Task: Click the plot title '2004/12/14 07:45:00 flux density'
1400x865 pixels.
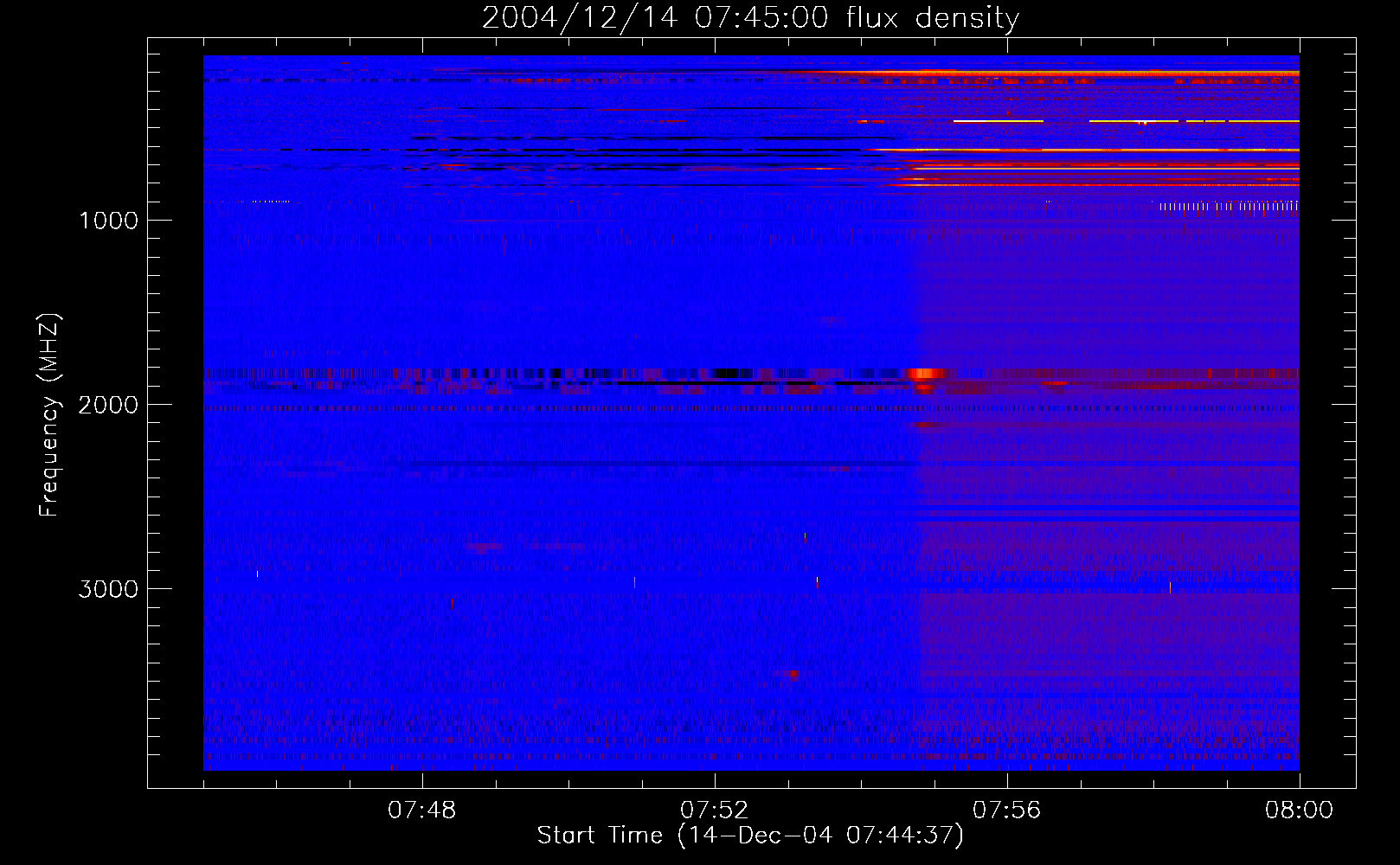Action: click(x=750, y=17)
